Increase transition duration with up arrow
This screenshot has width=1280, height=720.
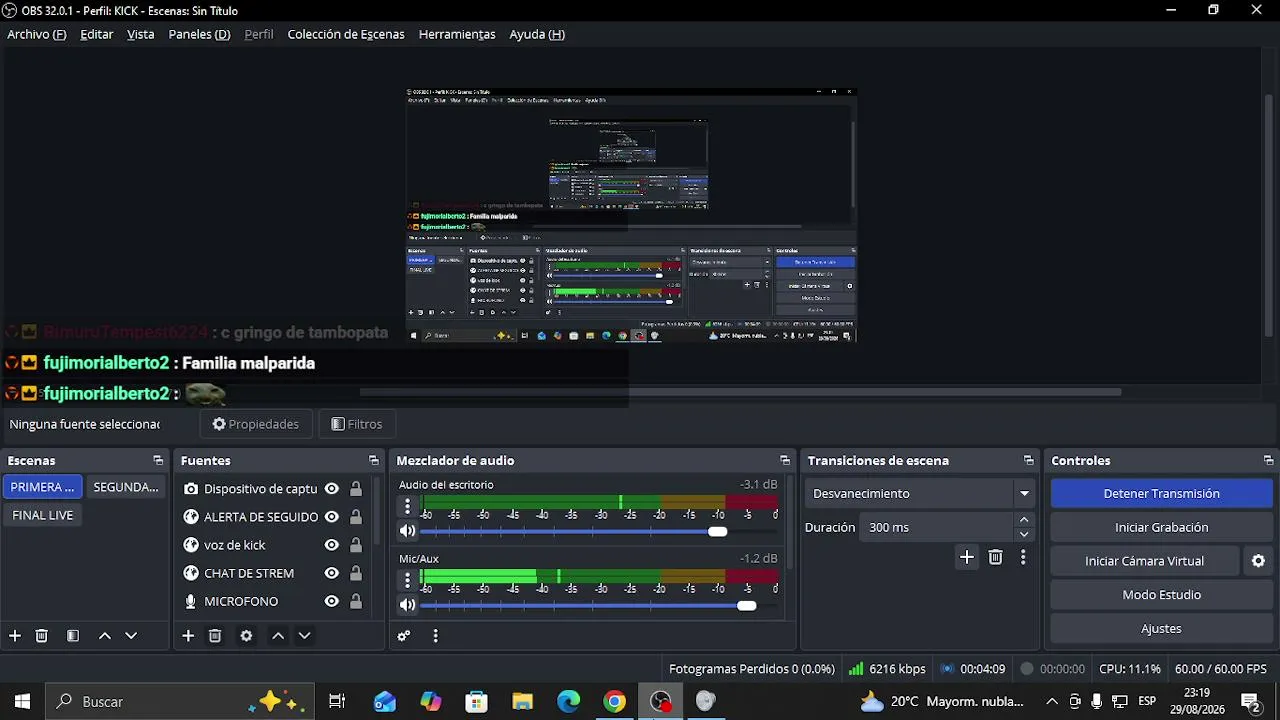[1024, 520]
